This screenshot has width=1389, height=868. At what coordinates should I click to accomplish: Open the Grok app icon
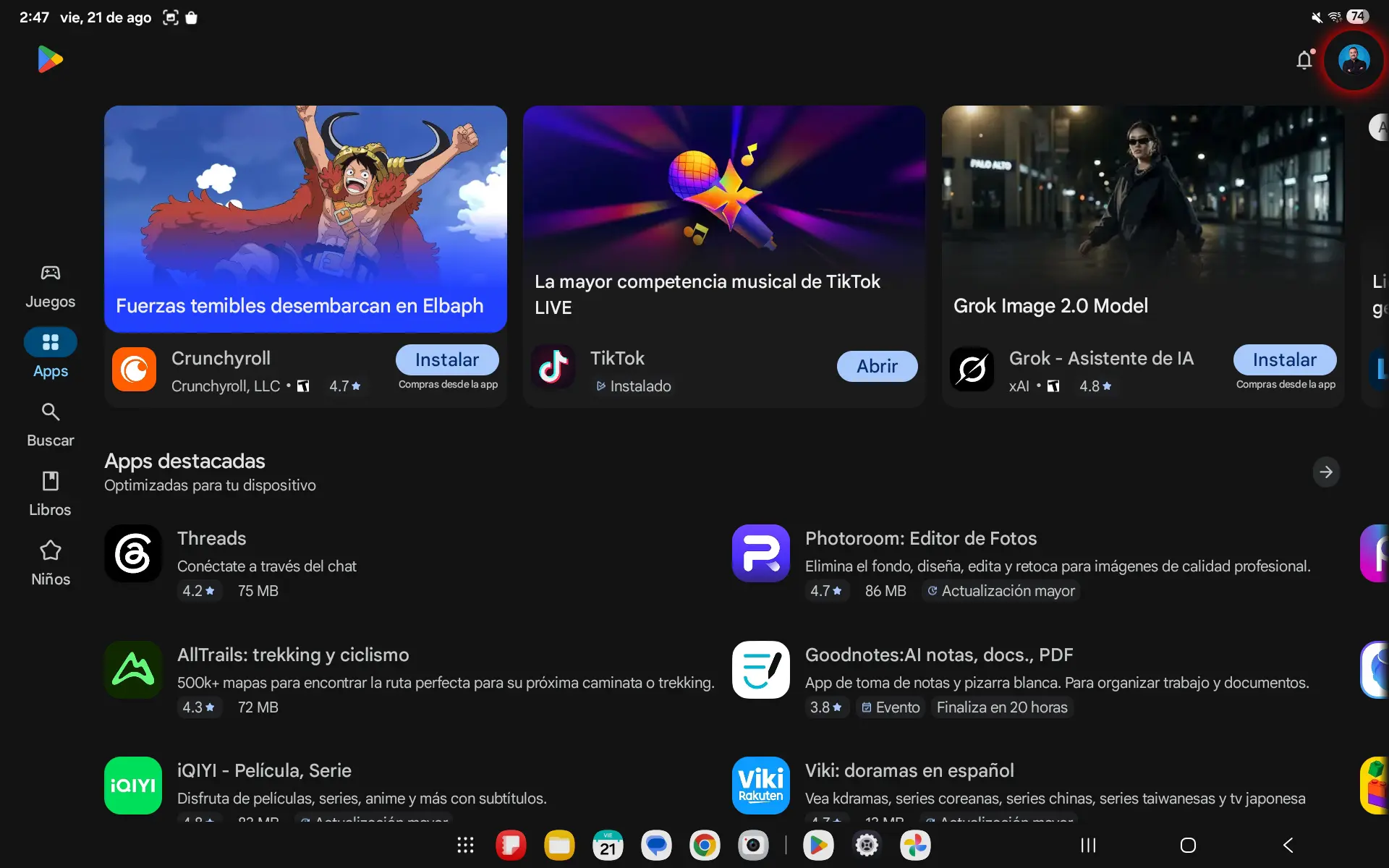(x=972, y=369)
